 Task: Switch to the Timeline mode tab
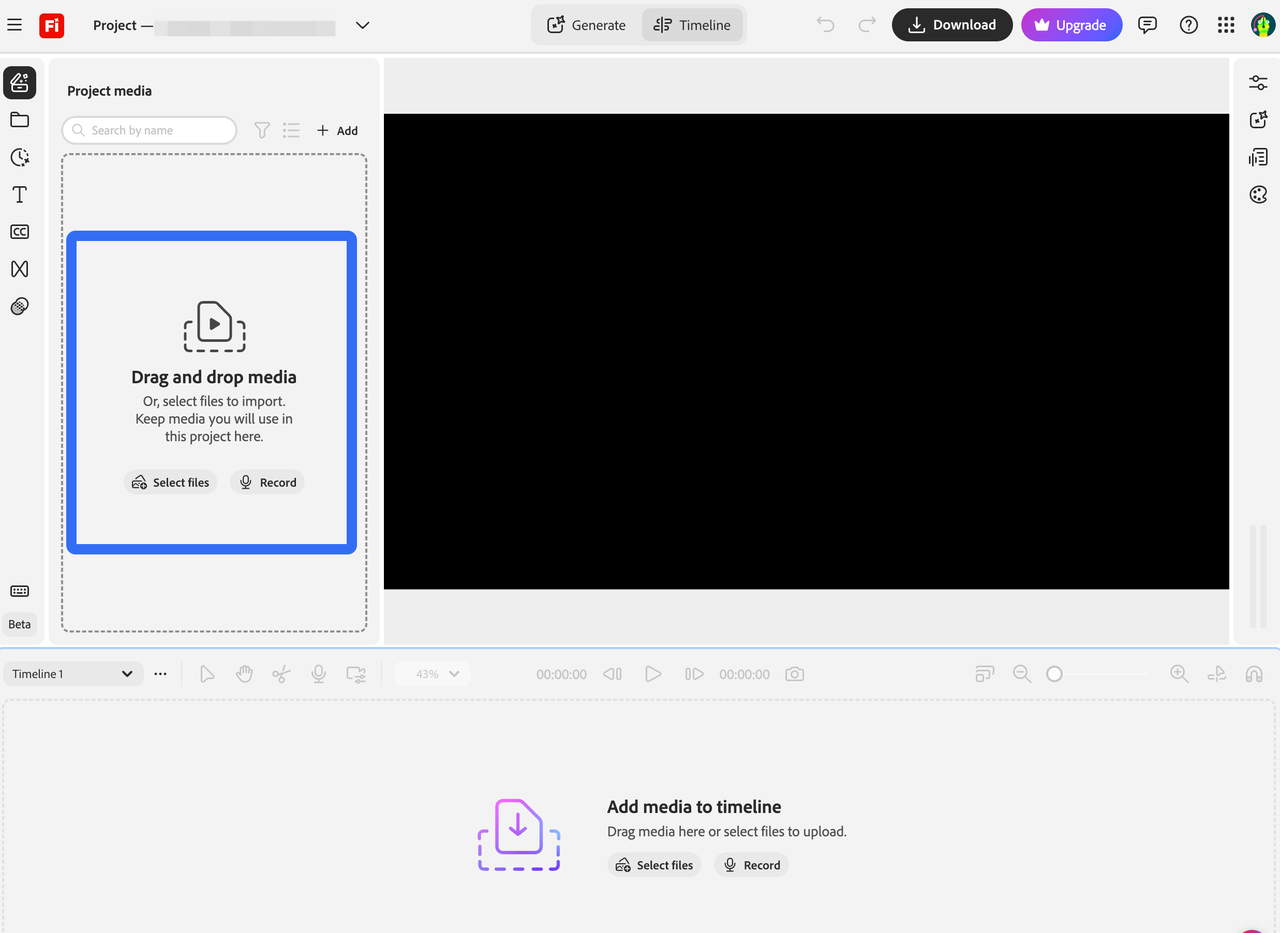click(x=692, y=25)
